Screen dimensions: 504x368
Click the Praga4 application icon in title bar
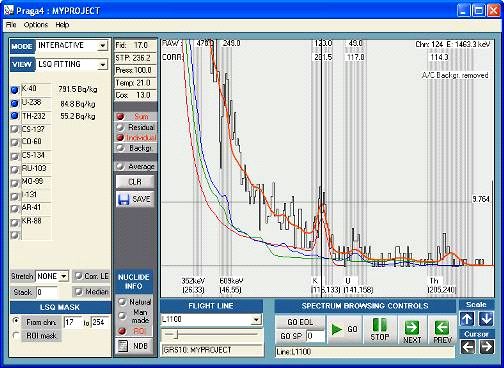[x=8, y=10]
